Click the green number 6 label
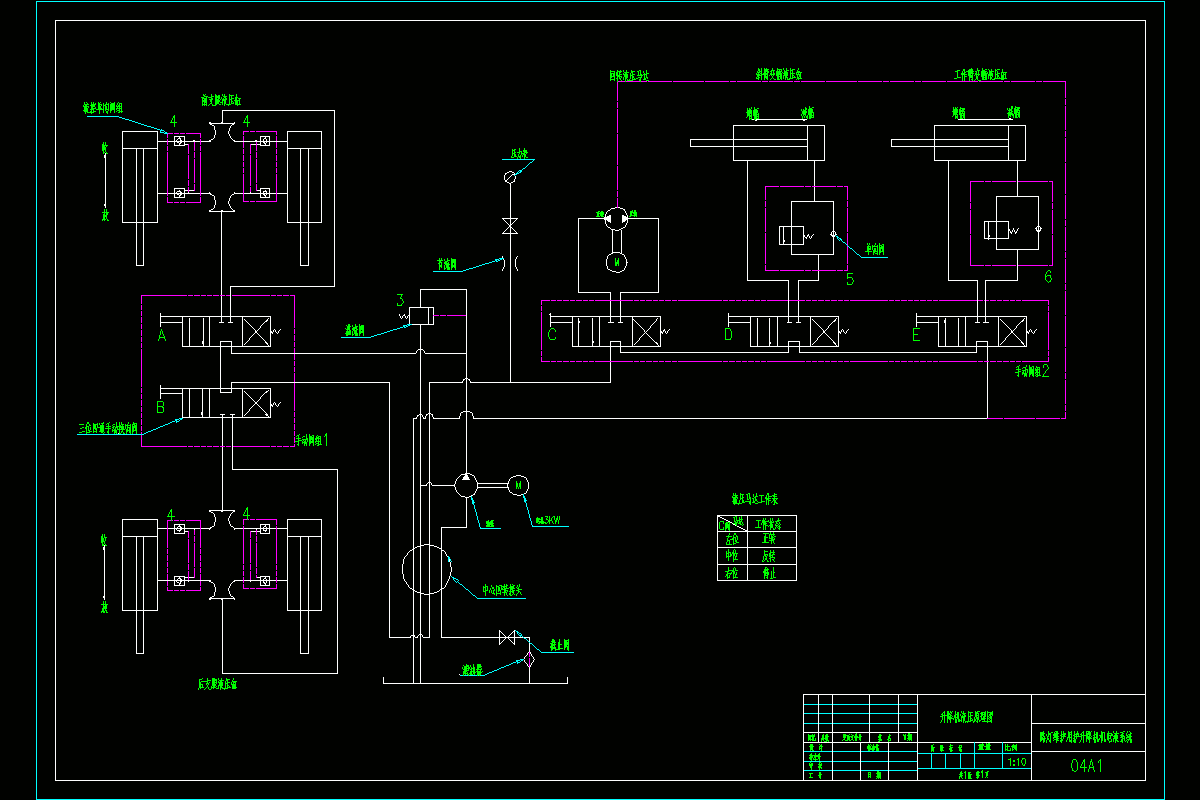The height and width of the screenshot is (800, 1200). click(1048, 277)
